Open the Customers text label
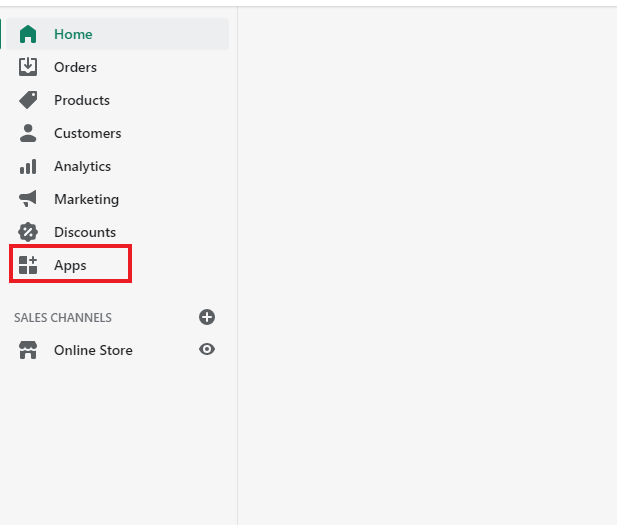This screenshot has height=525, width=617. pyautogui.click(x=87, y=133)
